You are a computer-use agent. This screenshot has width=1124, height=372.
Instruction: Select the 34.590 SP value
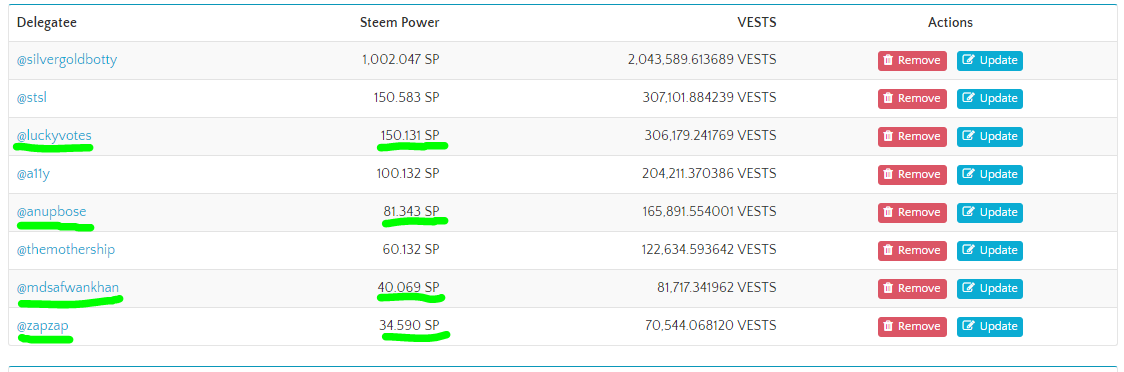pyautogui.click(x=409, y=325)
